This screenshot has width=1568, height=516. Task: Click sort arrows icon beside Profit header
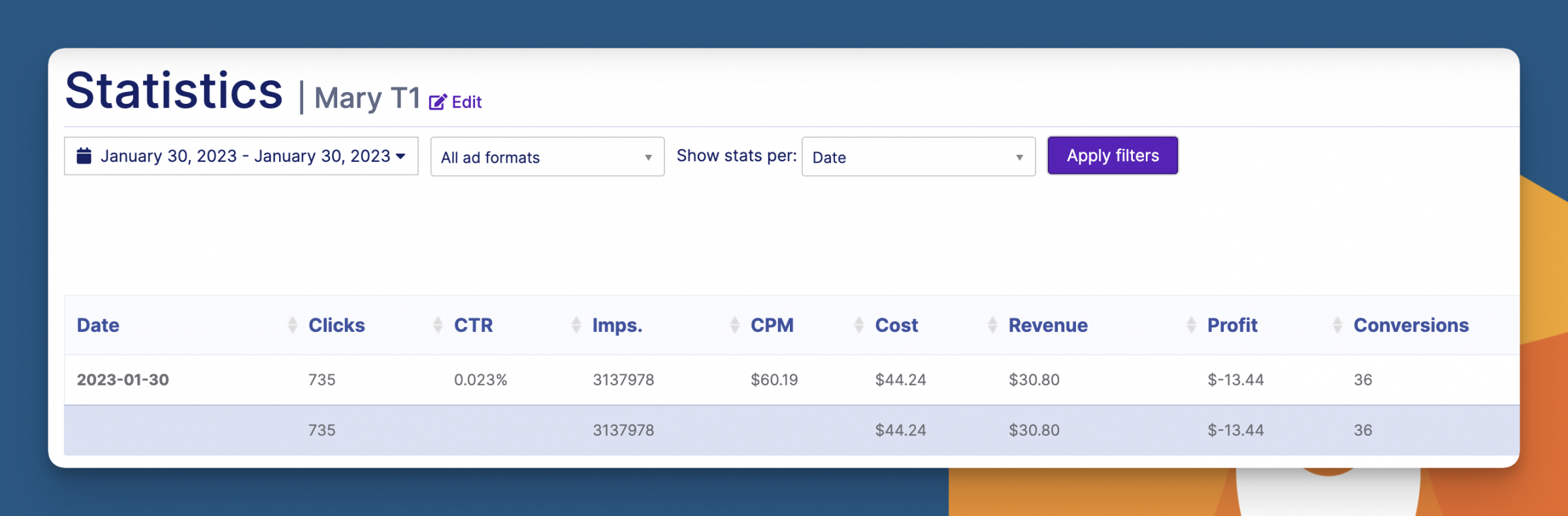coord(1337,325)
